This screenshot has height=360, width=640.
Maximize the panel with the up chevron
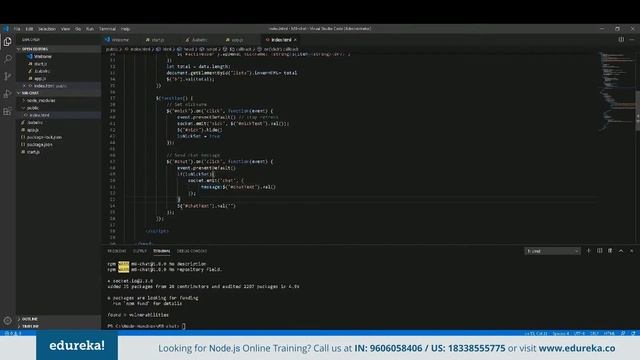[x=621, y=251]
